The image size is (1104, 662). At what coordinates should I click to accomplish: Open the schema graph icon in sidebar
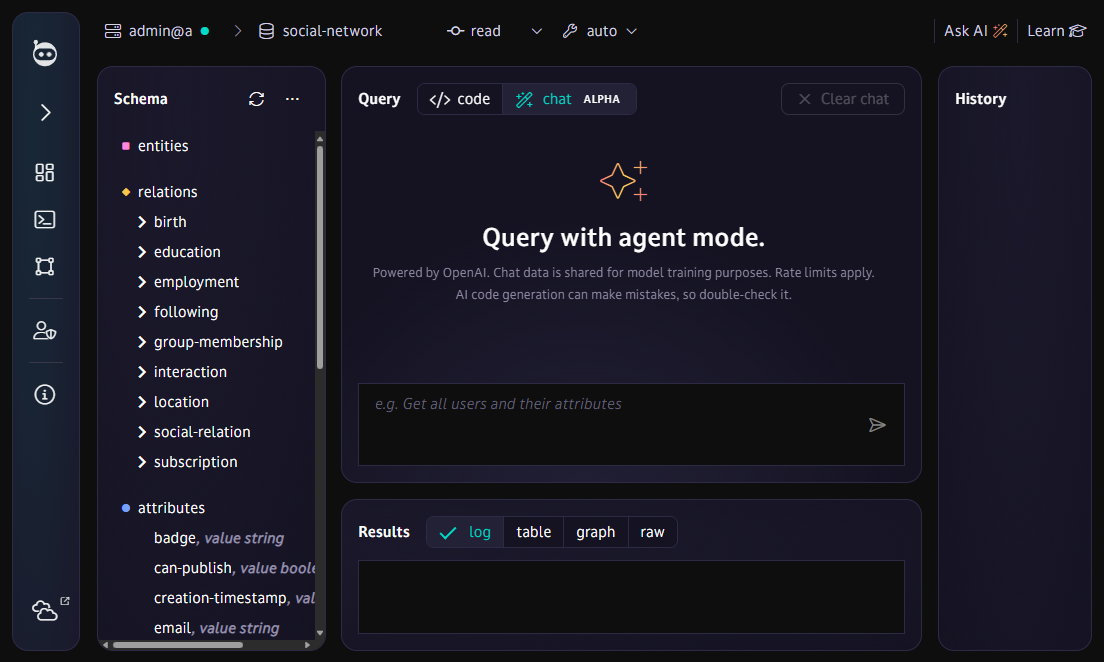45,266
